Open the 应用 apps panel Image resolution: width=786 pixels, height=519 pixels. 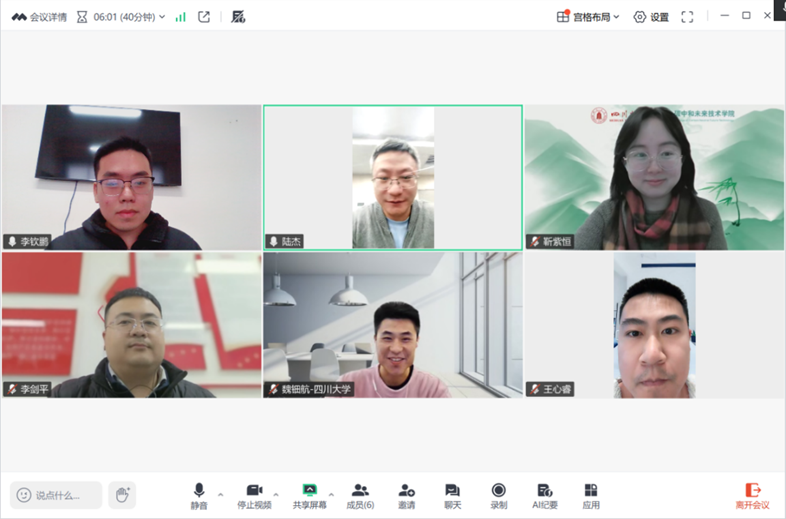coord(591,494)
